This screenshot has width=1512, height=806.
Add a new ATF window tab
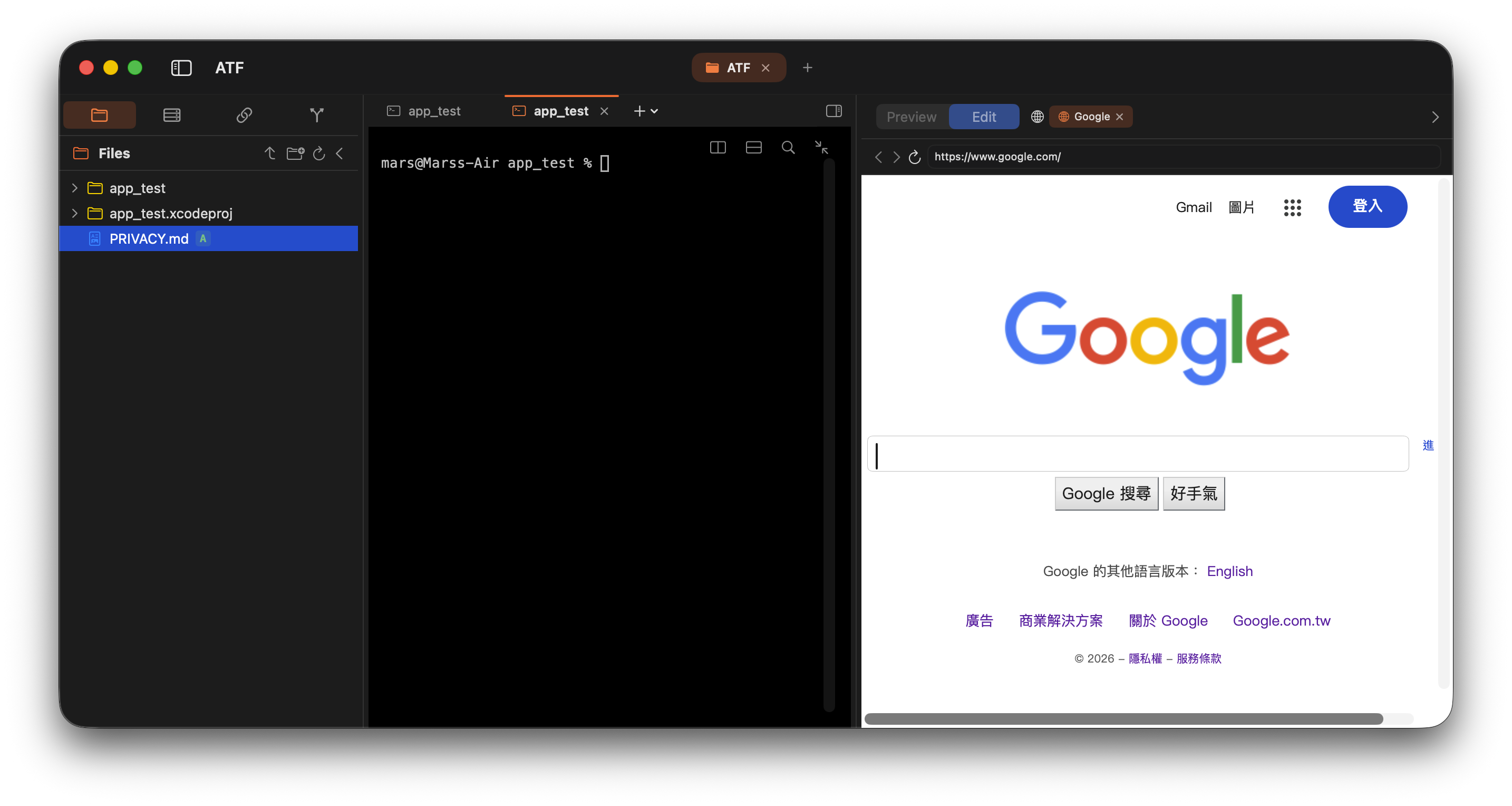point(808,68)
